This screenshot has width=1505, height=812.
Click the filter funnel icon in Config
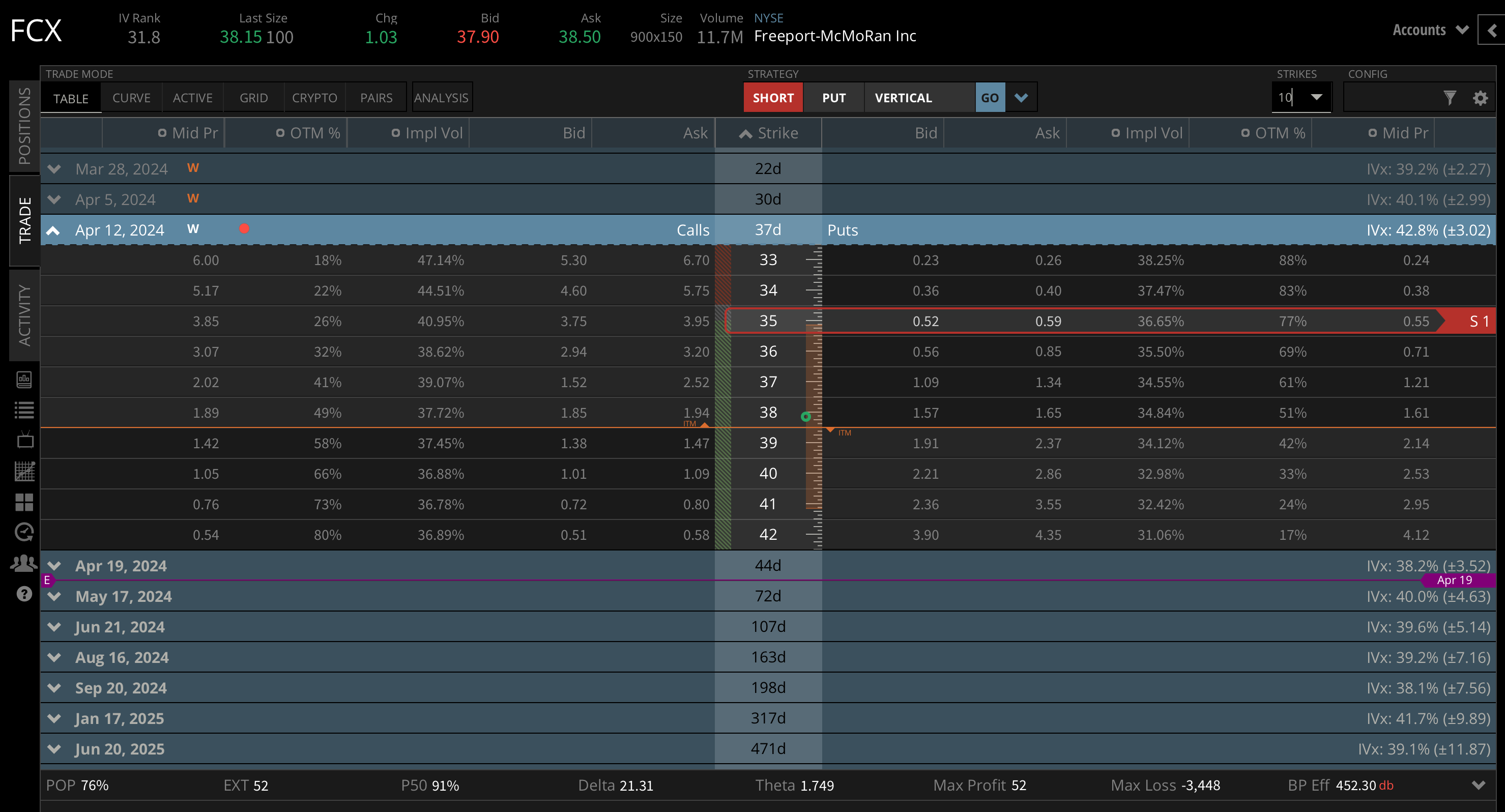1450,98
